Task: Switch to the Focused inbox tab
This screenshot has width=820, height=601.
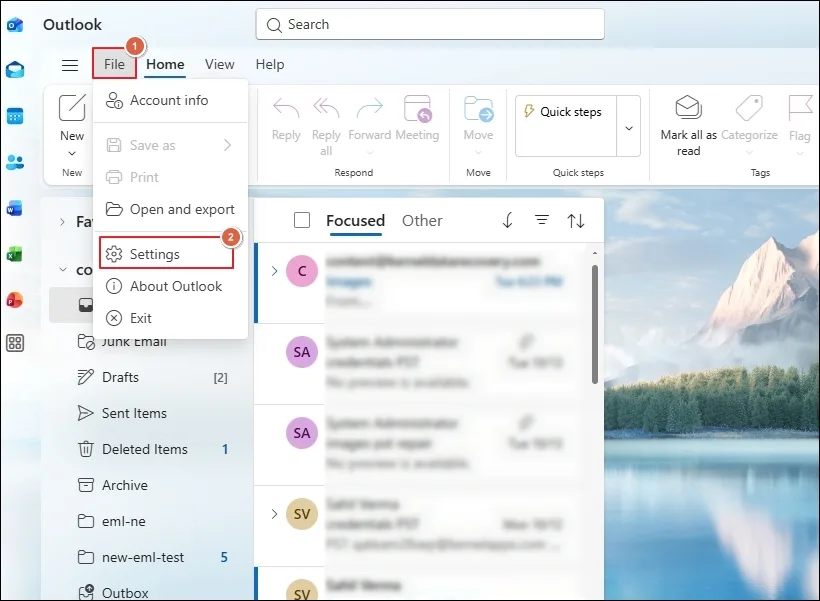Action: point(356,220)
